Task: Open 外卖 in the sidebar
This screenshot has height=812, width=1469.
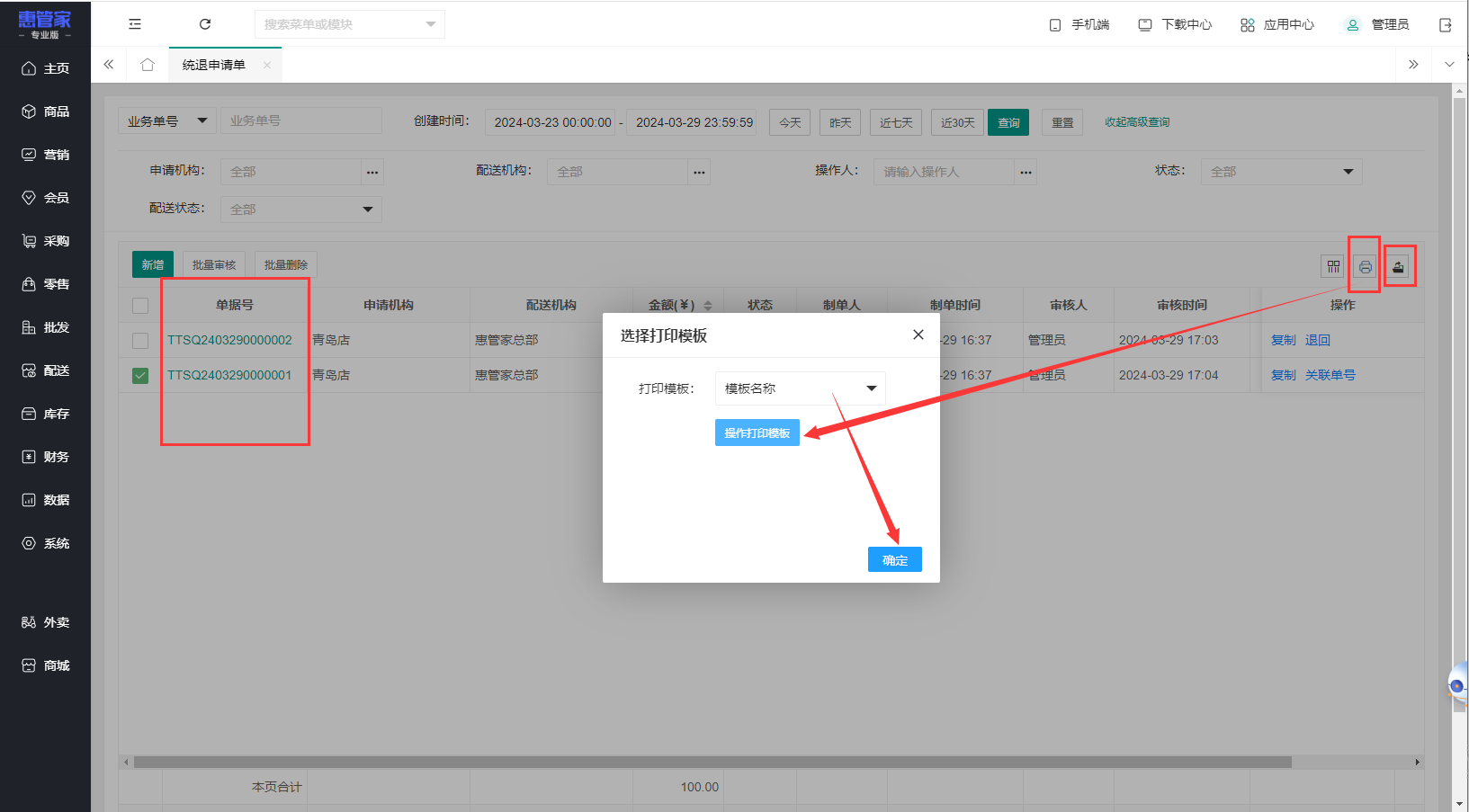Action: (45, 622)
